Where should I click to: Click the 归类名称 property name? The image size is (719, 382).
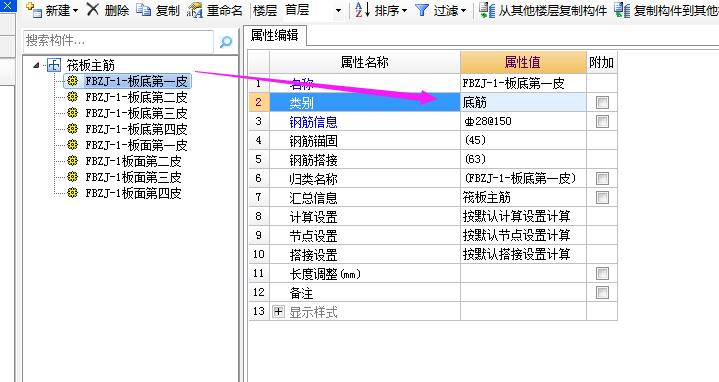point(313,179)
